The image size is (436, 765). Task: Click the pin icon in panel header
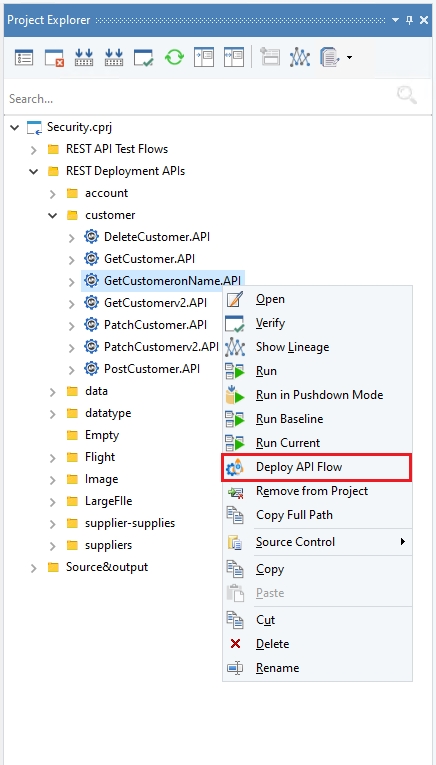click(410, 20)
